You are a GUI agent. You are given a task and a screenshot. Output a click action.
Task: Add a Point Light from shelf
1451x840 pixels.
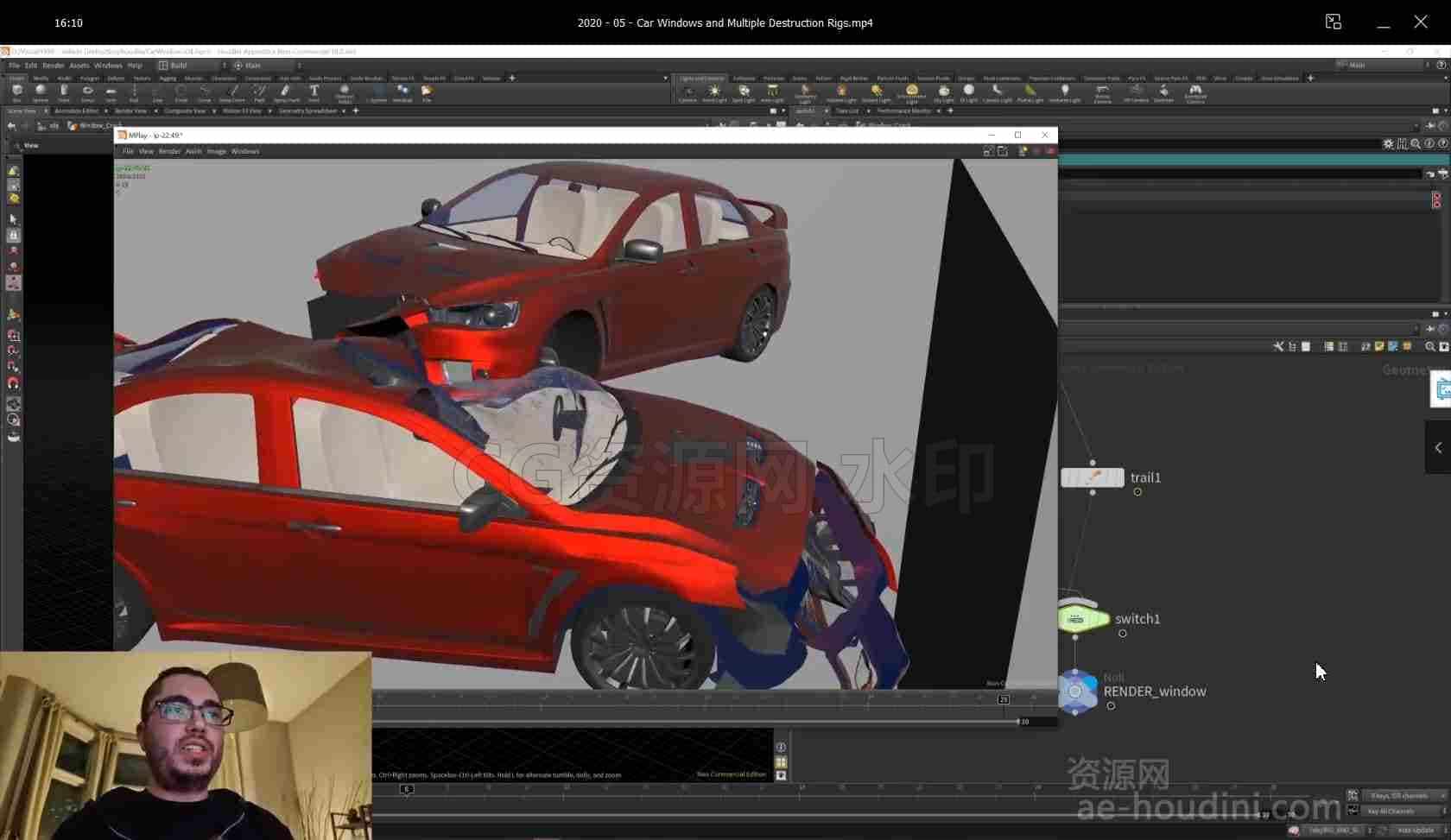tap(714, 93)
